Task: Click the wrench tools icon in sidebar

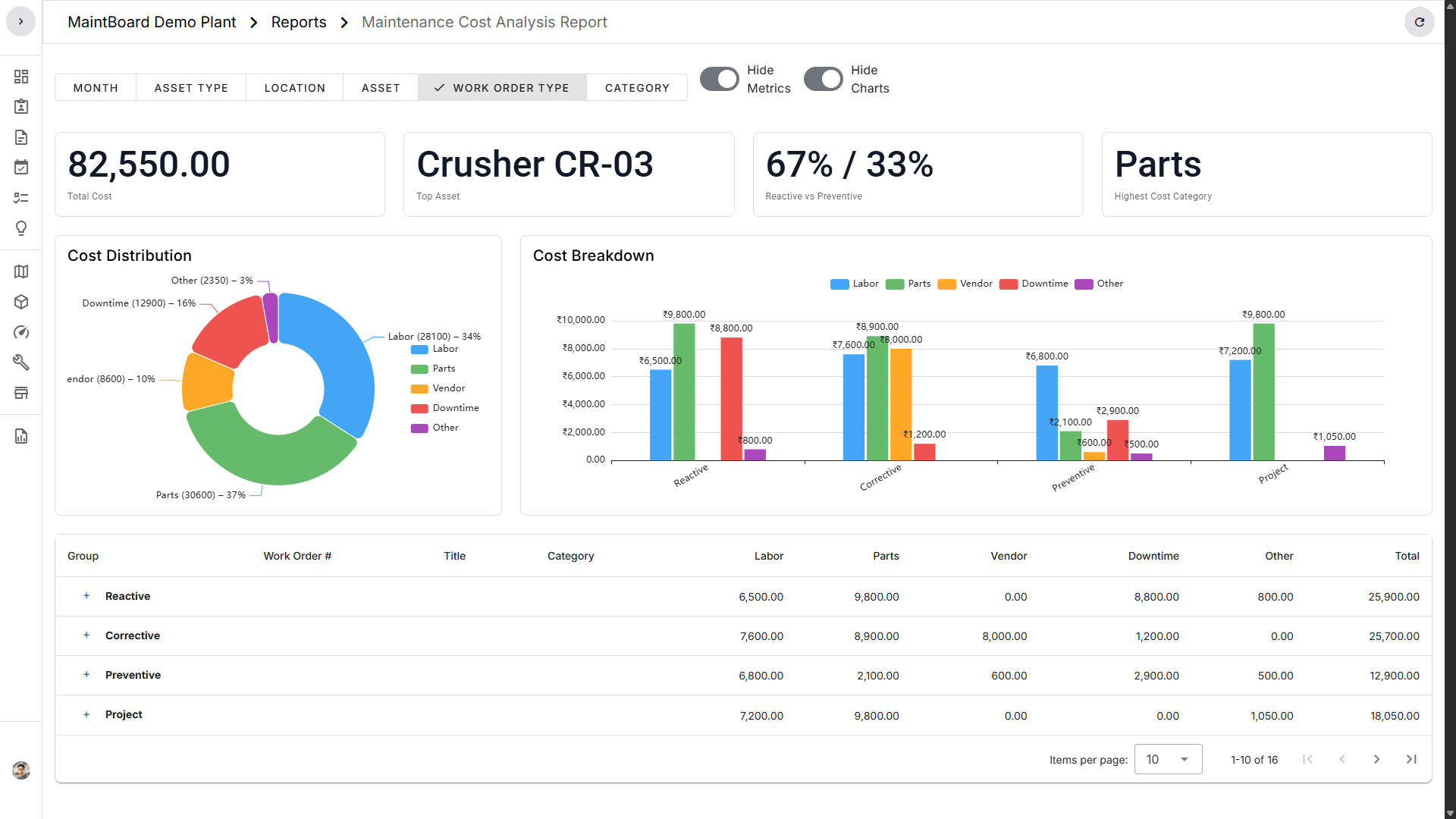Action: (21, 362)
